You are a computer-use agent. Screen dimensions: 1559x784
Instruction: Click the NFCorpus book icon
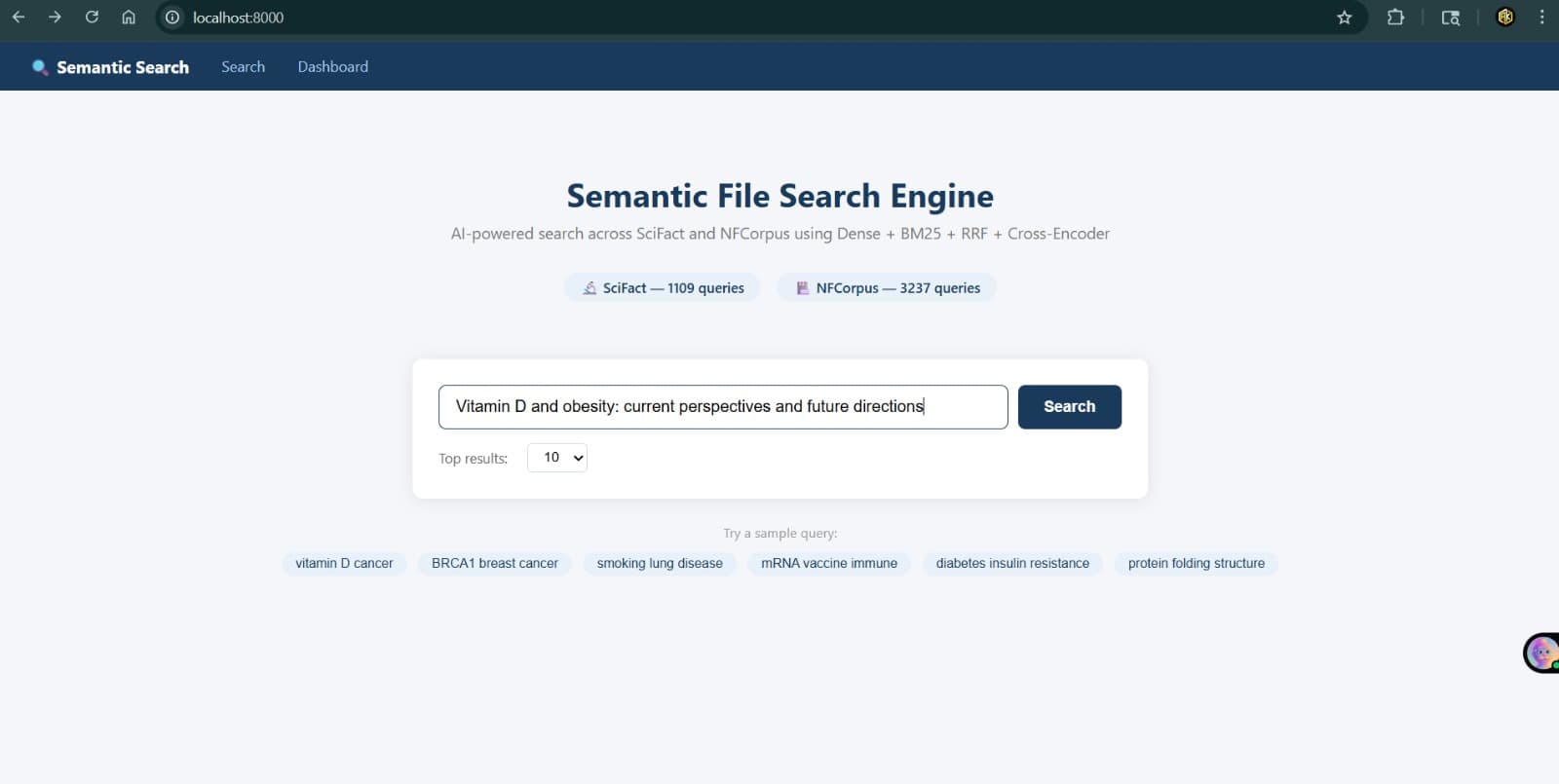pyautogui.click(x=803, y=288)
